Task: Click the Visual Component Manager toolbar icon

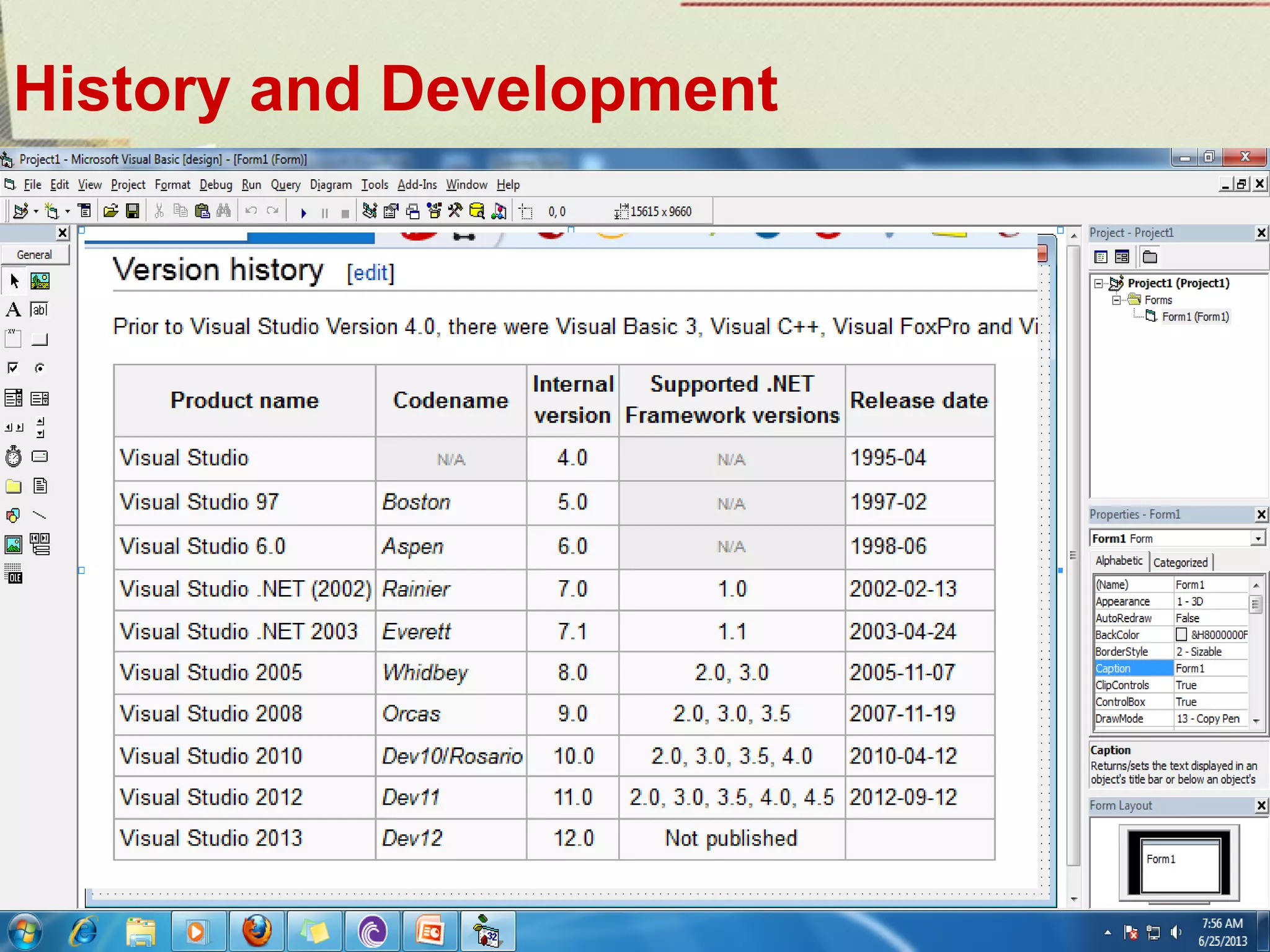Action: pyautogui.click(x=499, y=211)
